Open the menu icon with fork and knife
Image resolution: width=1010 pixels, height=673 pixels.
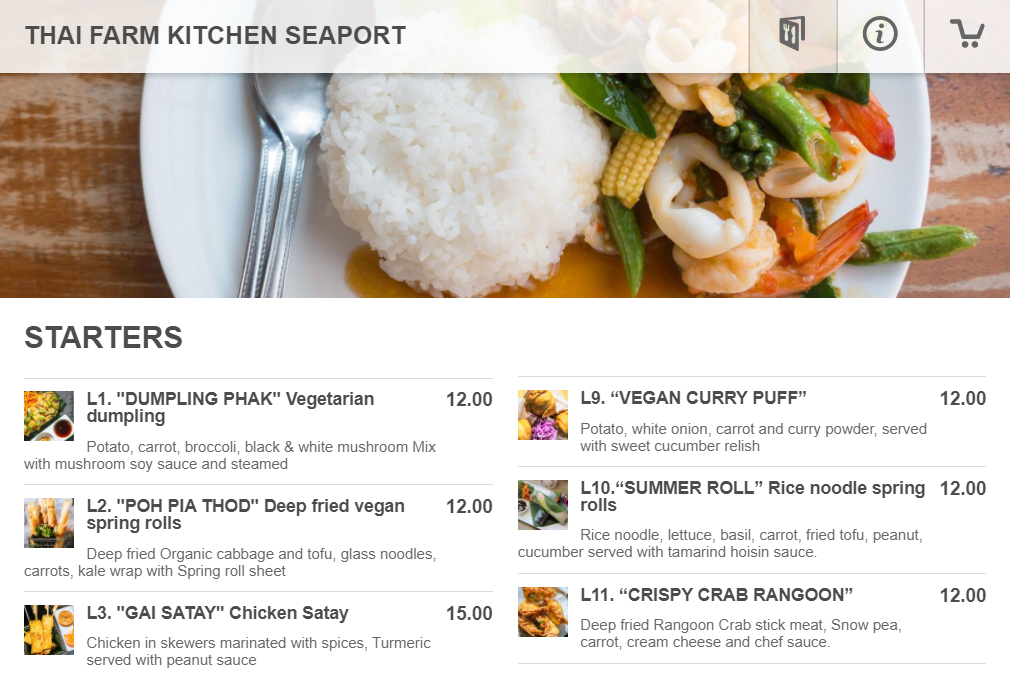pos(792,33)
